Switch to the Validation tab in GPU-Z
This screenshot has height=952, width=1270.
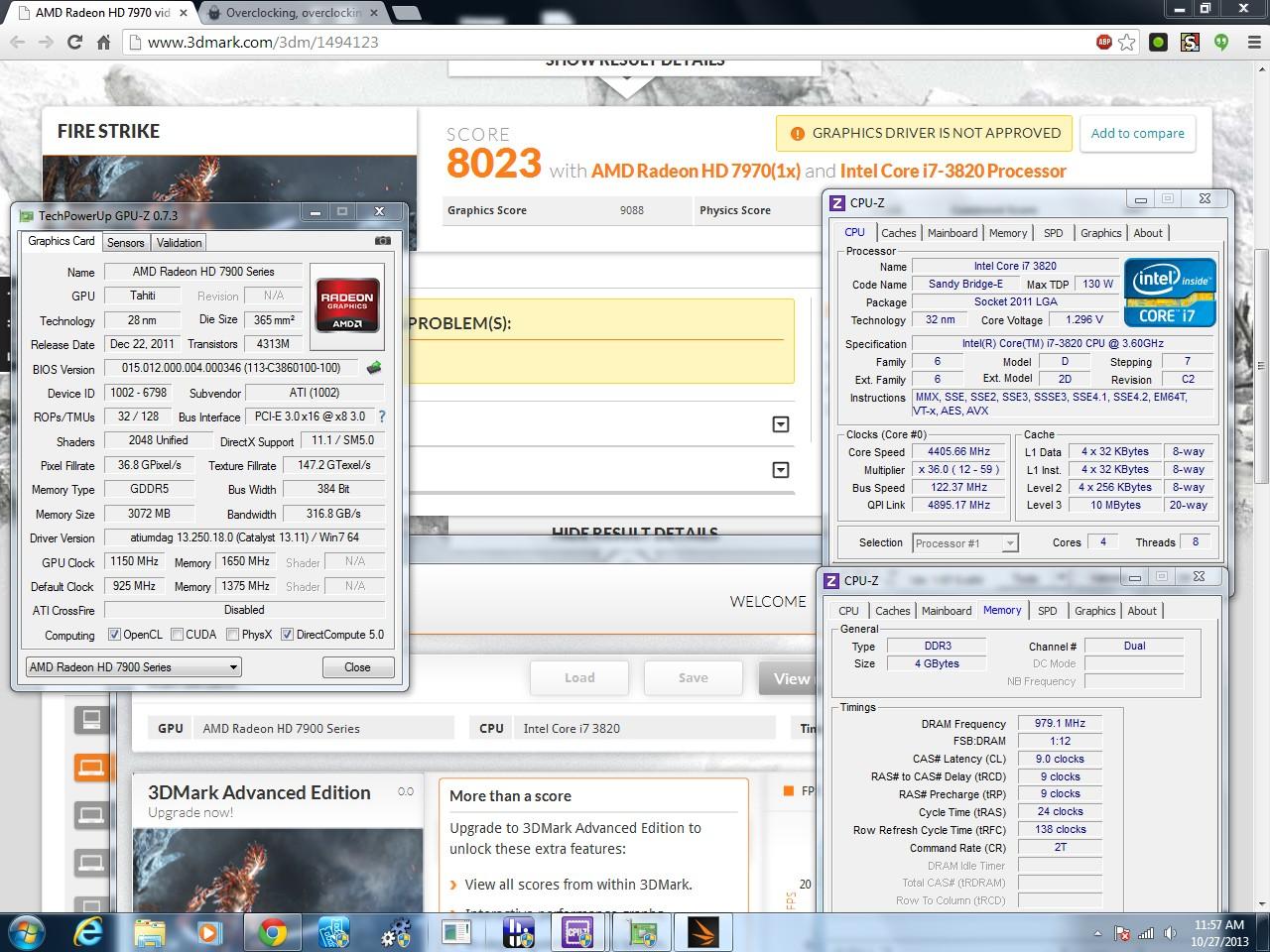click(x=179, y=242)
